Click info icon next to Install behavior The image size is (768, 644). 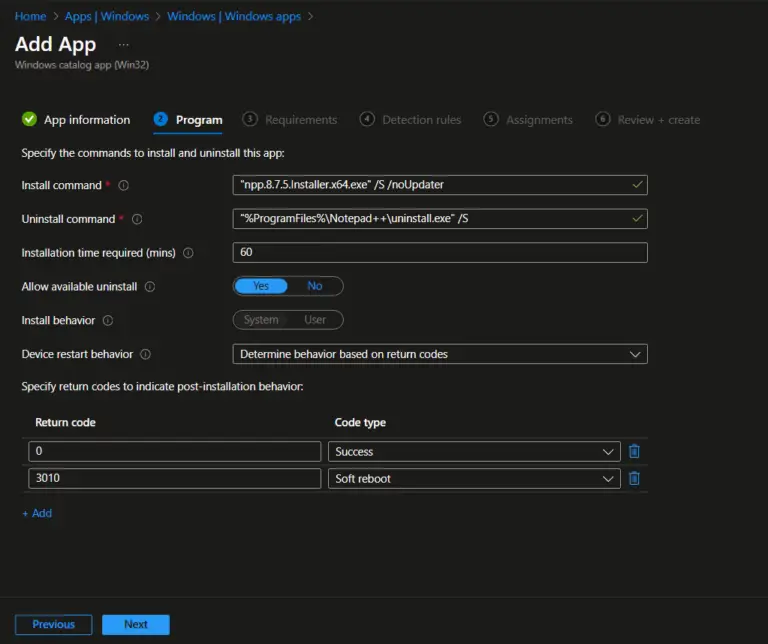pos(108,321)
